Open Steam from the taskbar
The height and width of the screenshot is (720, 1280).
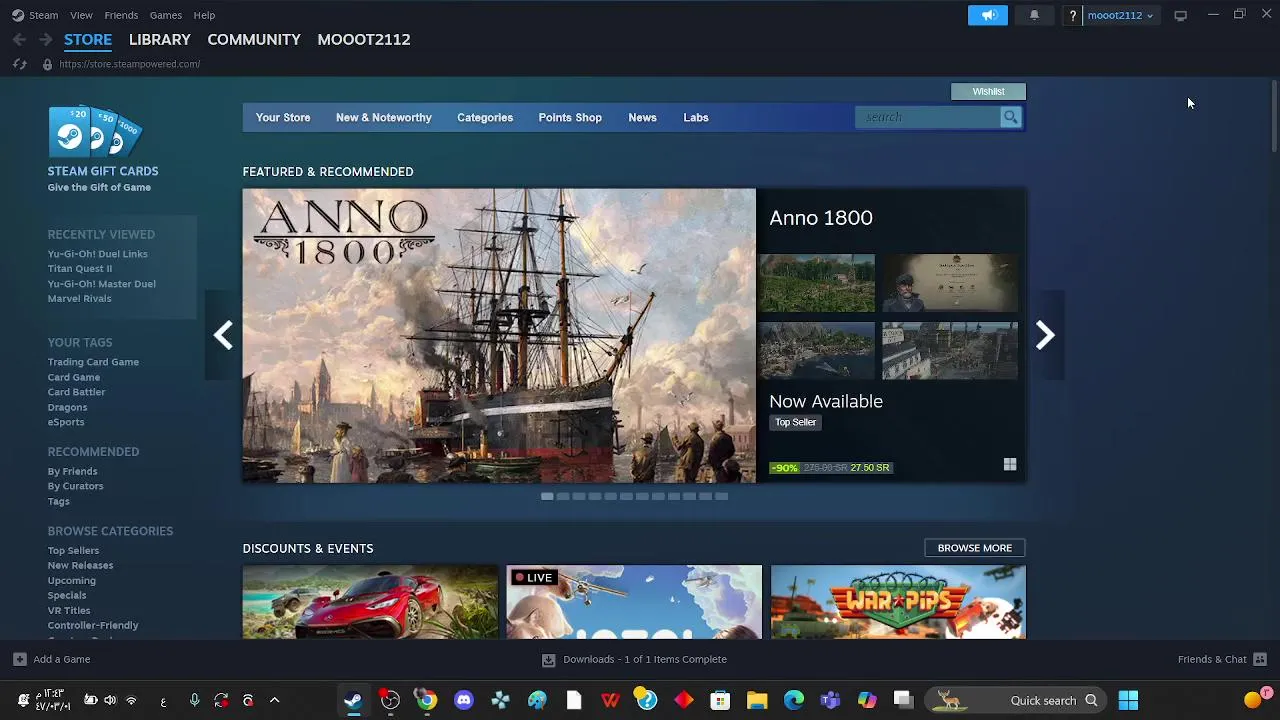click(353, 700)
